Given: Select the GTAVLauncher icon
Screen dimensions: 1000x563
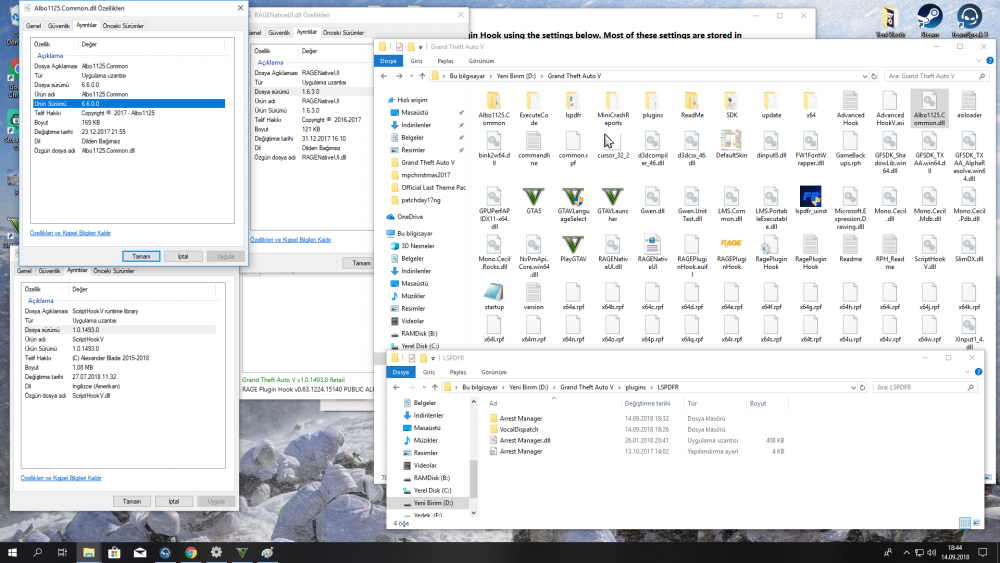Looking at the screenshot, I should 612,204.
